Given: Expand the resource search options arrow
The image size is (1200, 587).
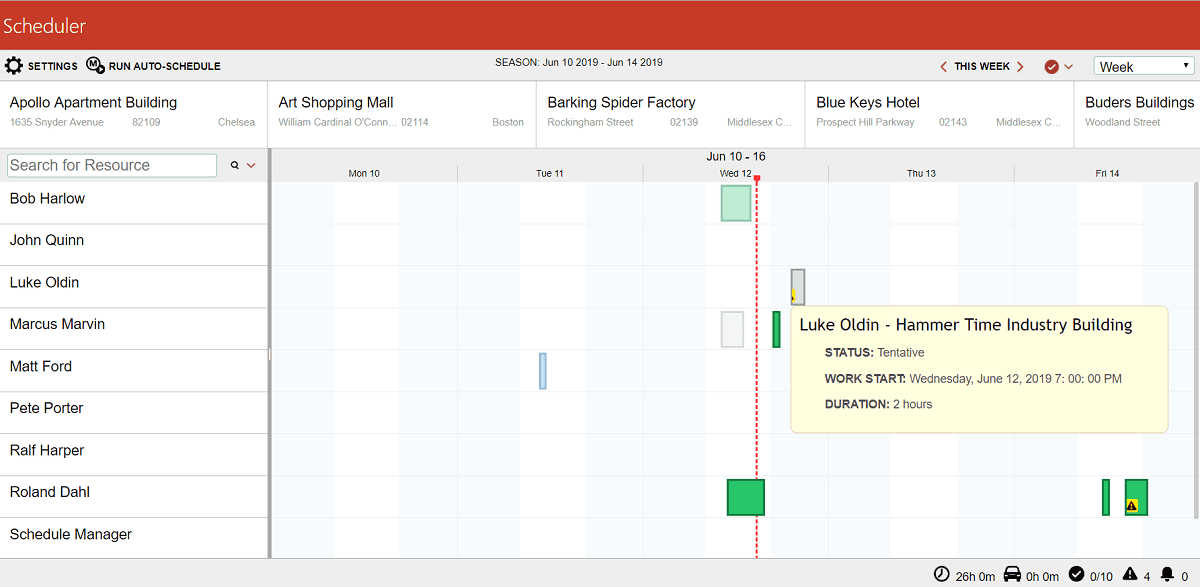Looking at the screenshot, I should [x=251, y=166].
